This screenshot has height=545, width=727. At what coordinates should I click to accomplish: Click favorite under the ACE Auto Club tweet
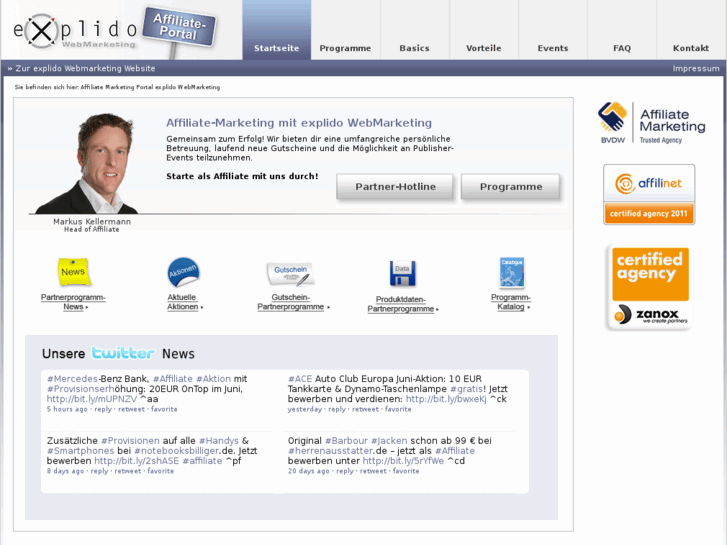point(398,409)
